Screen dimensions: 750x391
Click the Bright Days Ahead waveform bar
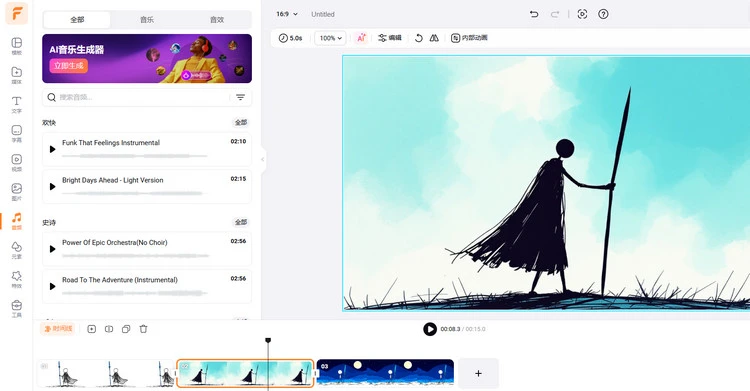pos(135,193)
